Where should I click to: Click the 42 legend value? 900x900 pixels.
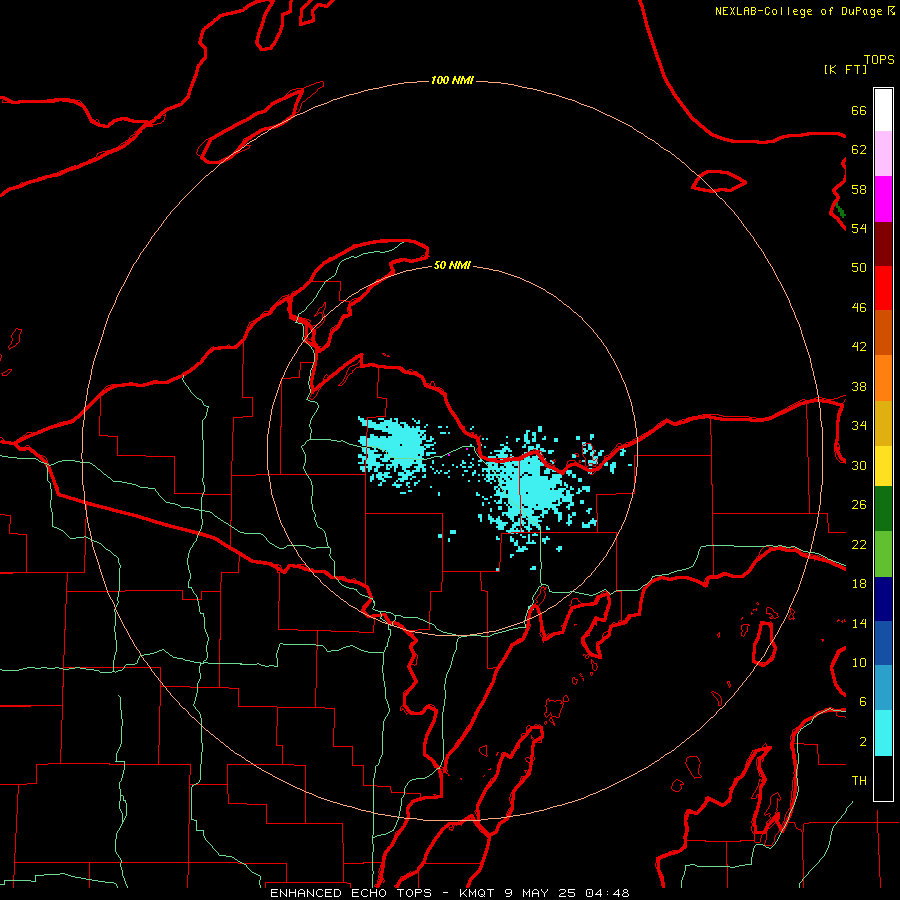[859, 347]
